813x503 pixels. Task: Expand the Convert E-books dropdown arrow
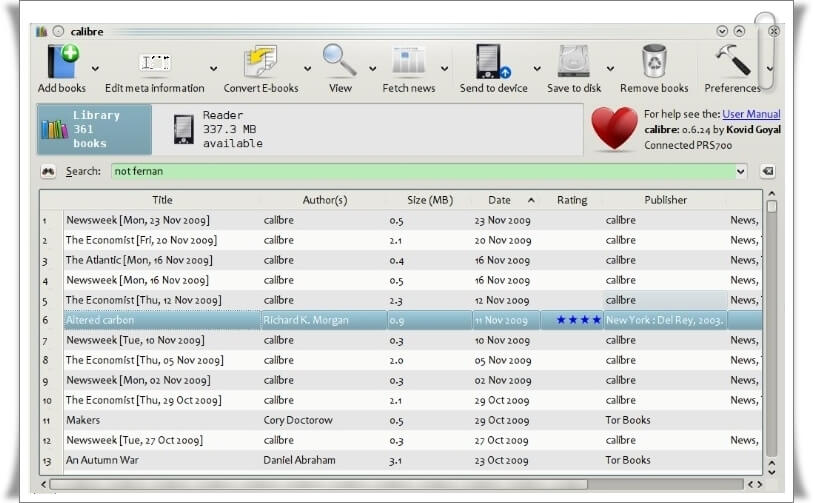tap(307, 68)
